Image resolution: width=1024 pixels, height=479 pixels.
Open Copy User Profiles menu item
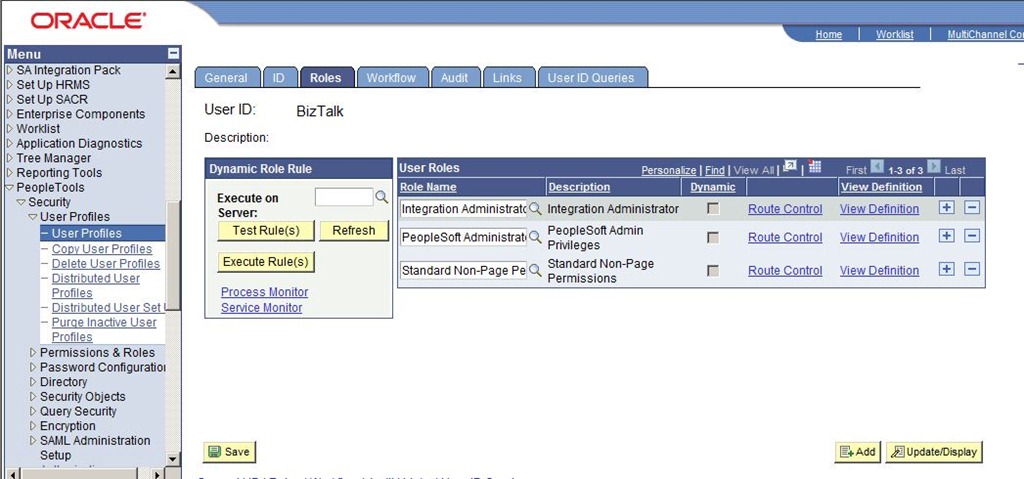tap(102, 249)
